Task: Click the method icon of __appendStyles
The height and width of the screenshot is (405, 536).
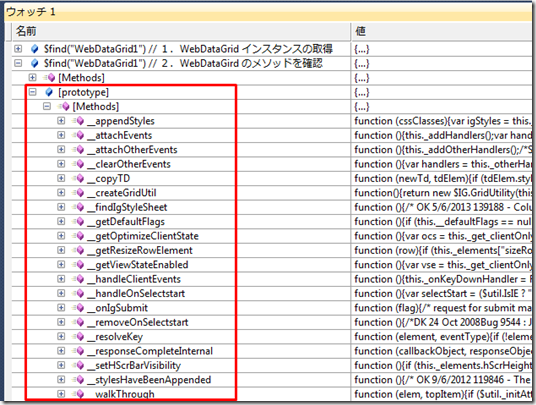Action: (78, 121)
